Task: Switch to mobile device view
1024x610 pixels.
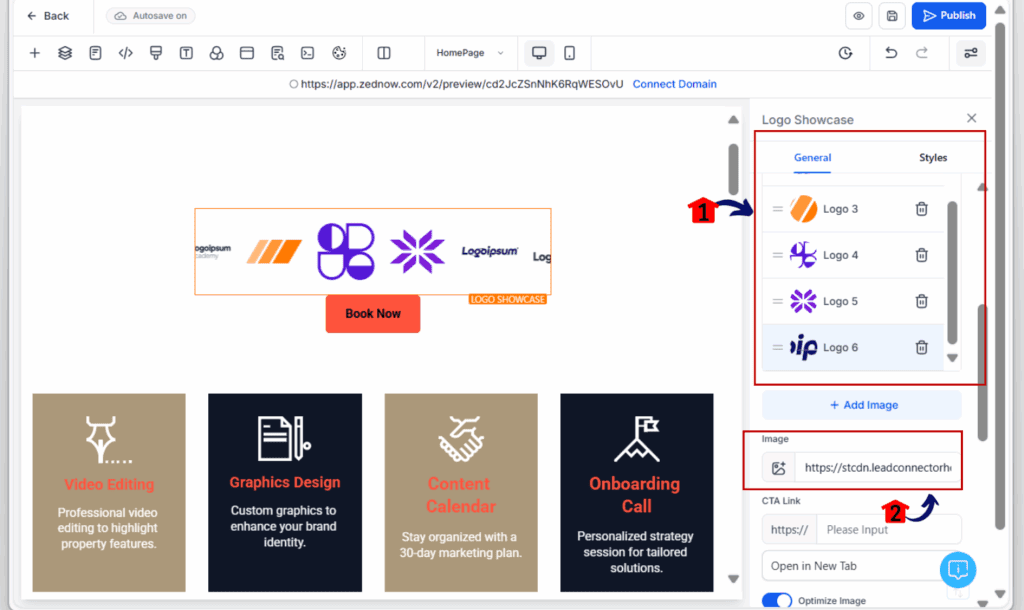Action: (x=569, y=53)
